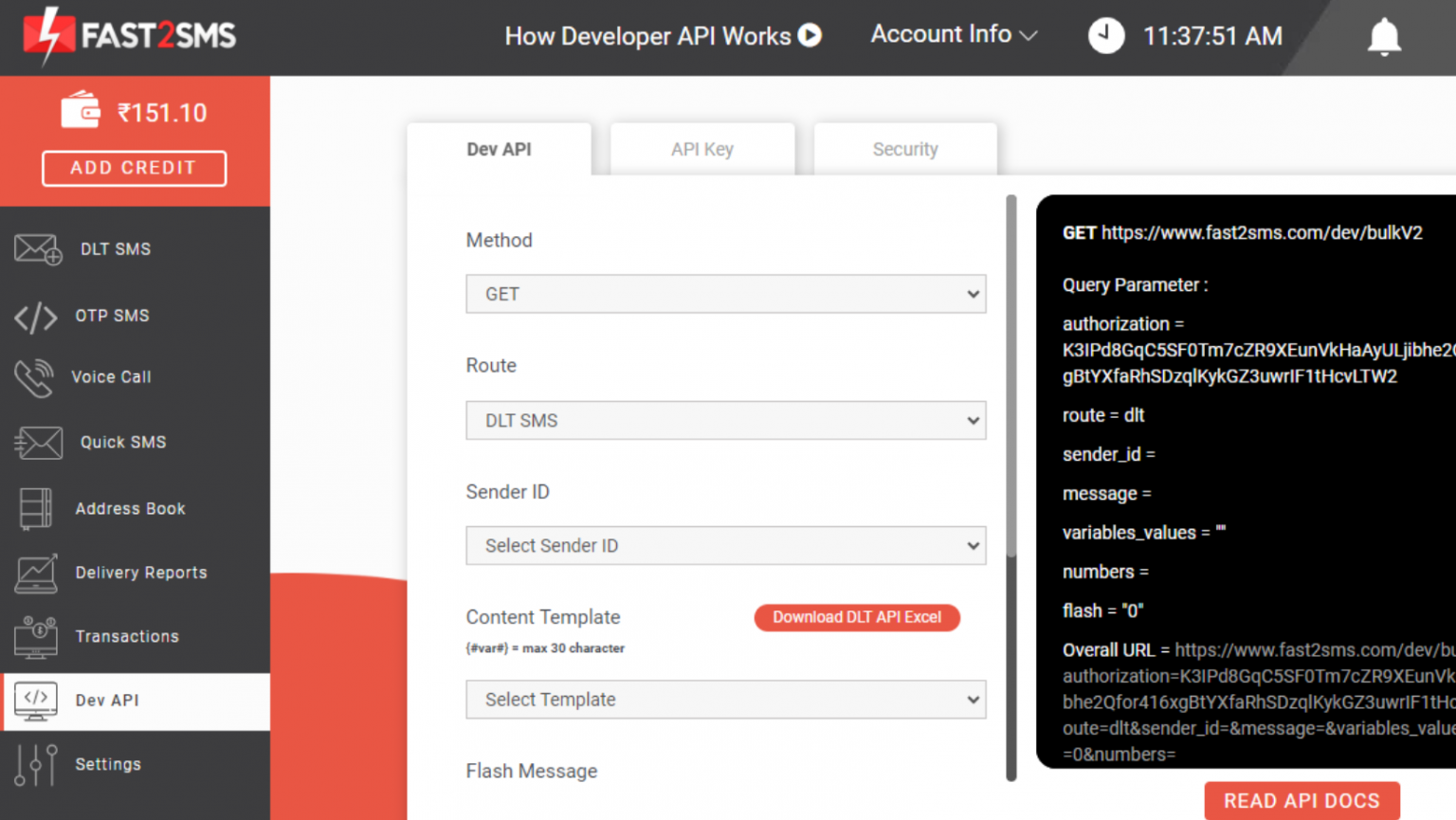Image resolution: width=1456 pixels, height=820 pixels.
Task: Open the Security tab
Action: click(x=904, y=149)
